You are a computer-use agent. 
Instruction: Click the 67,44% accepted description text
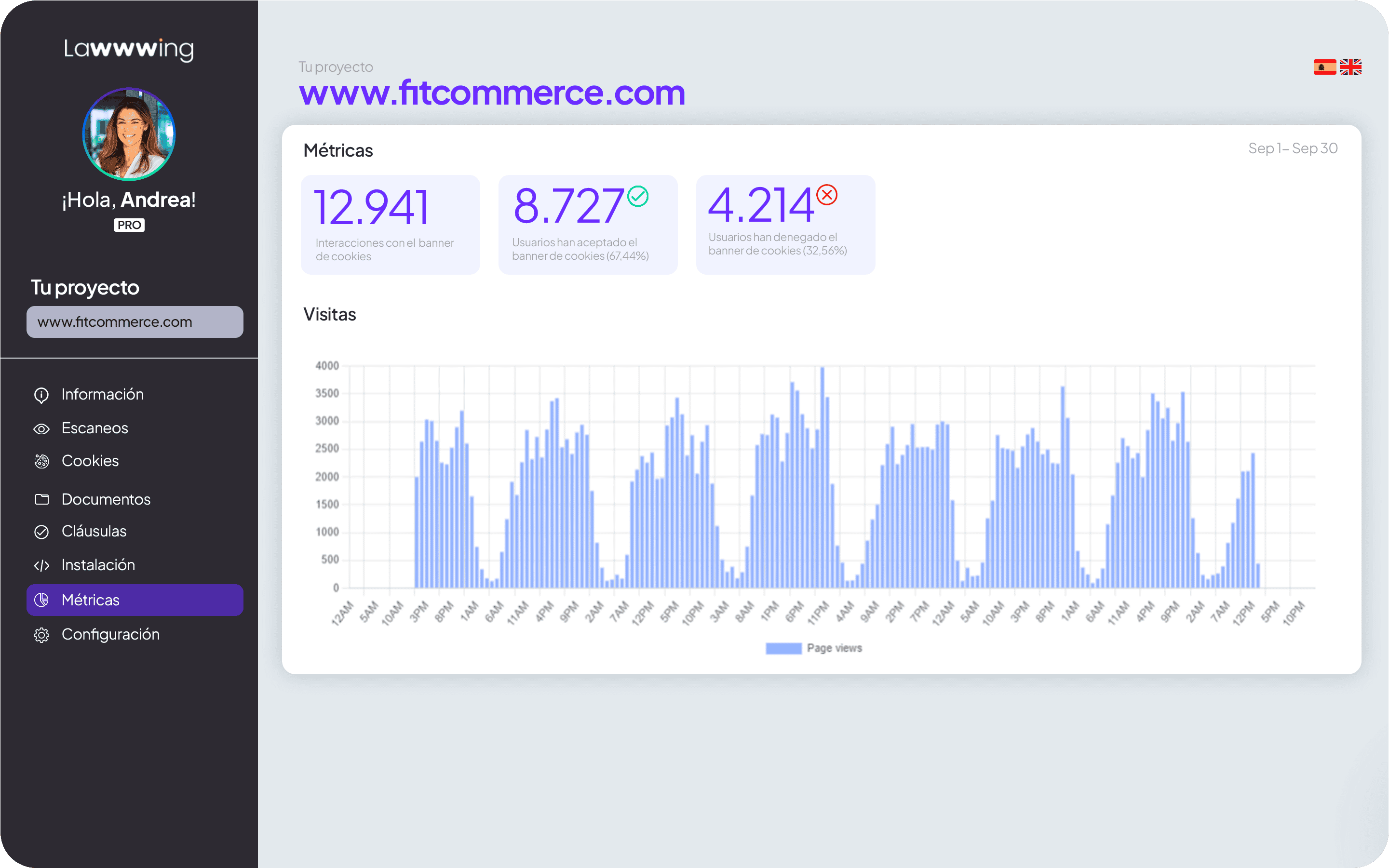tap(580, 249)
